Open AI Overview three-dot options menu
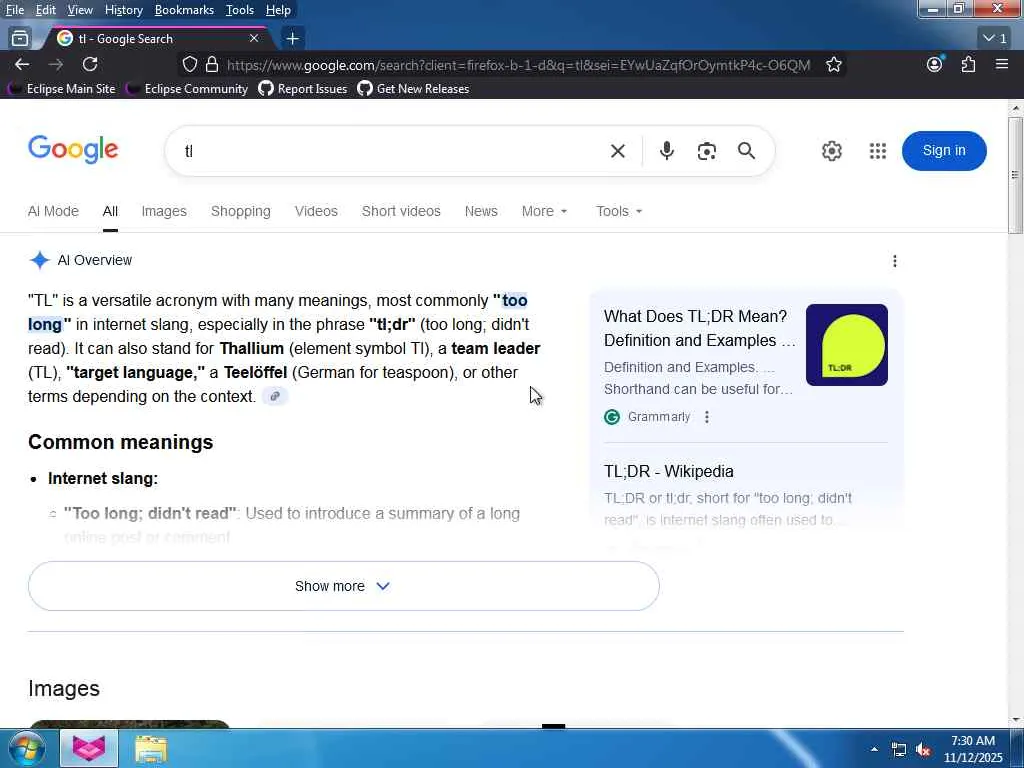 pyautogui.click(x=895, y=261)
